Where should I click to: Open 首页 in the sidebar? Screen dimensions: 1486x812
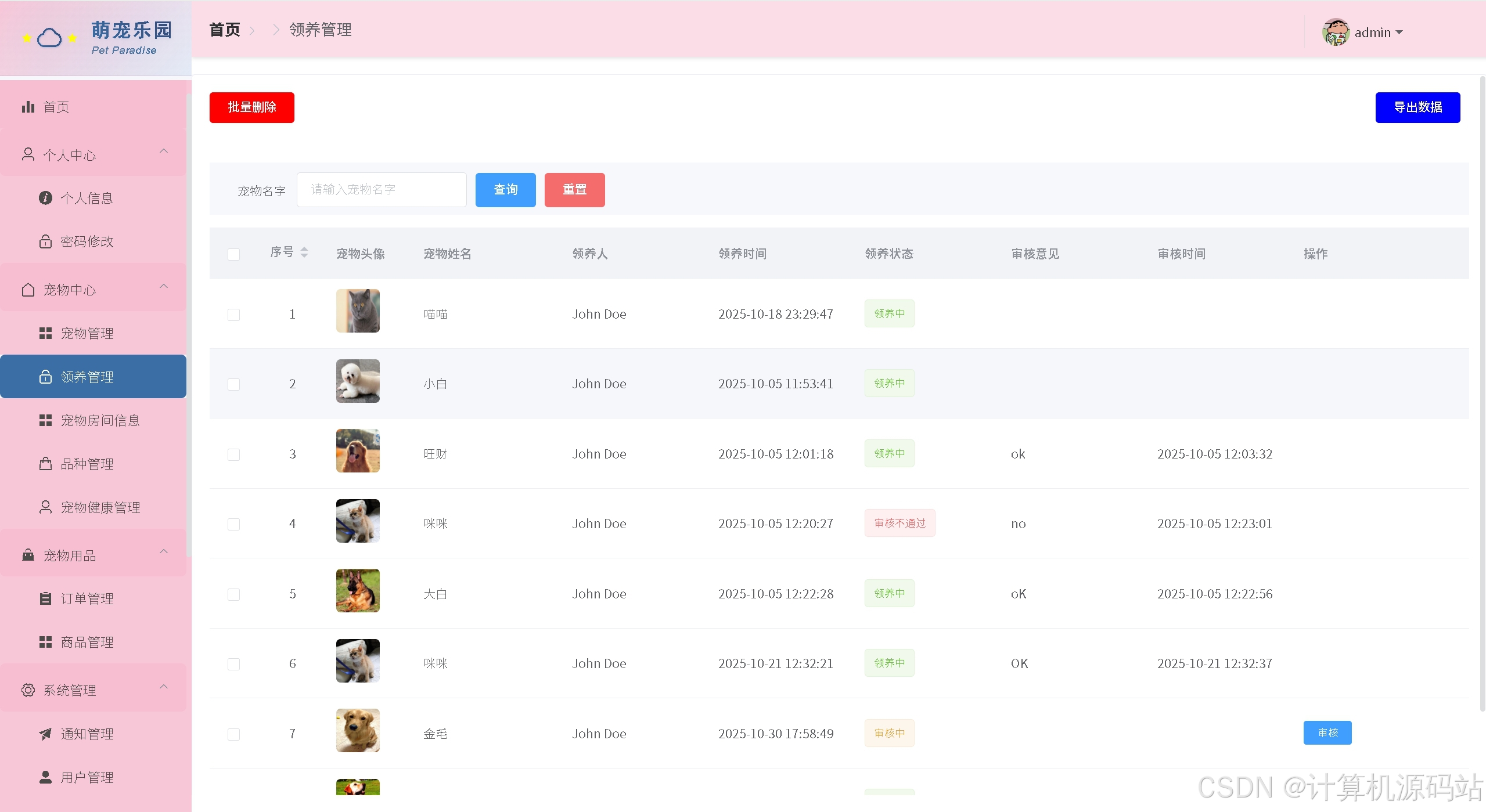pyautogui.click(x=93, y=107)
